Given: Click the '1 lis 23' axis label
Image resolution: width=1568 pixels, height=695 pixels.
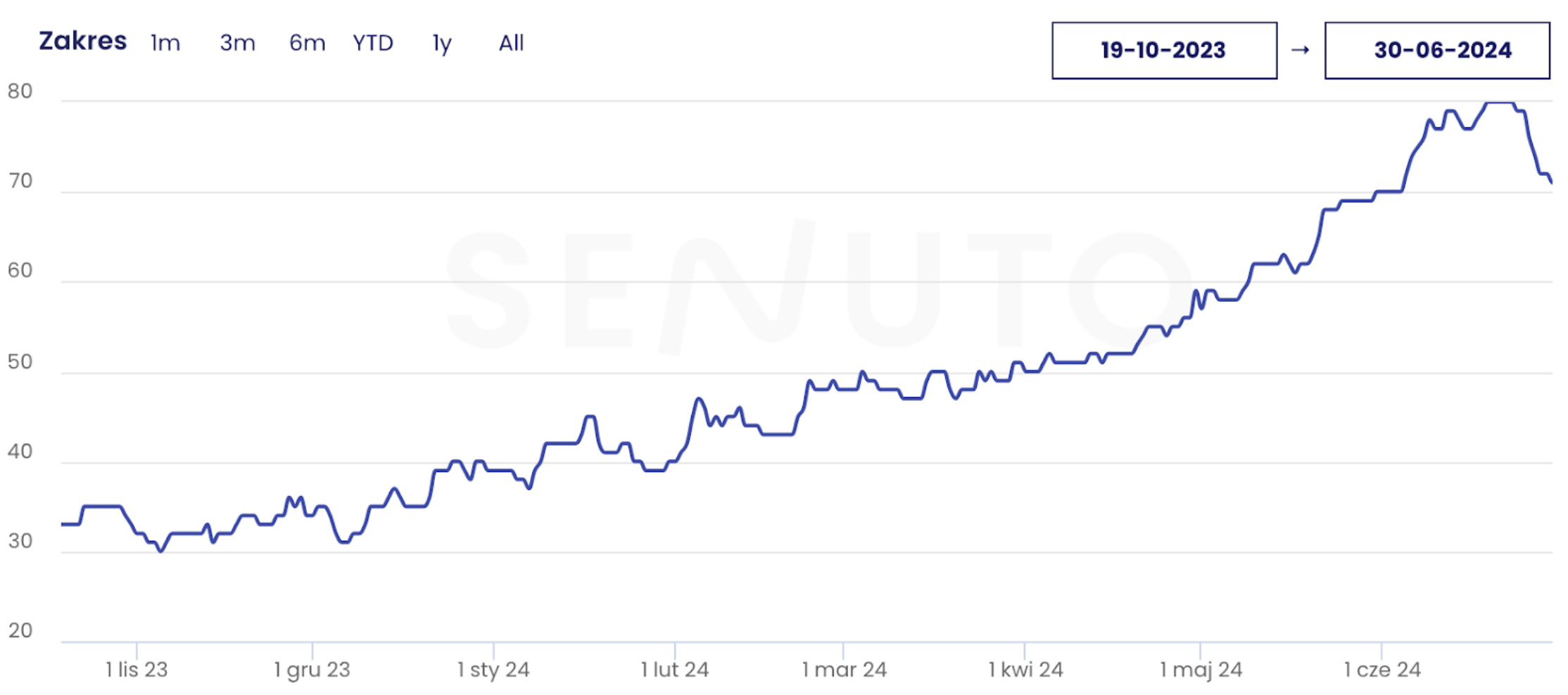Looking at the screenshot, I should [x=137, y=669].
